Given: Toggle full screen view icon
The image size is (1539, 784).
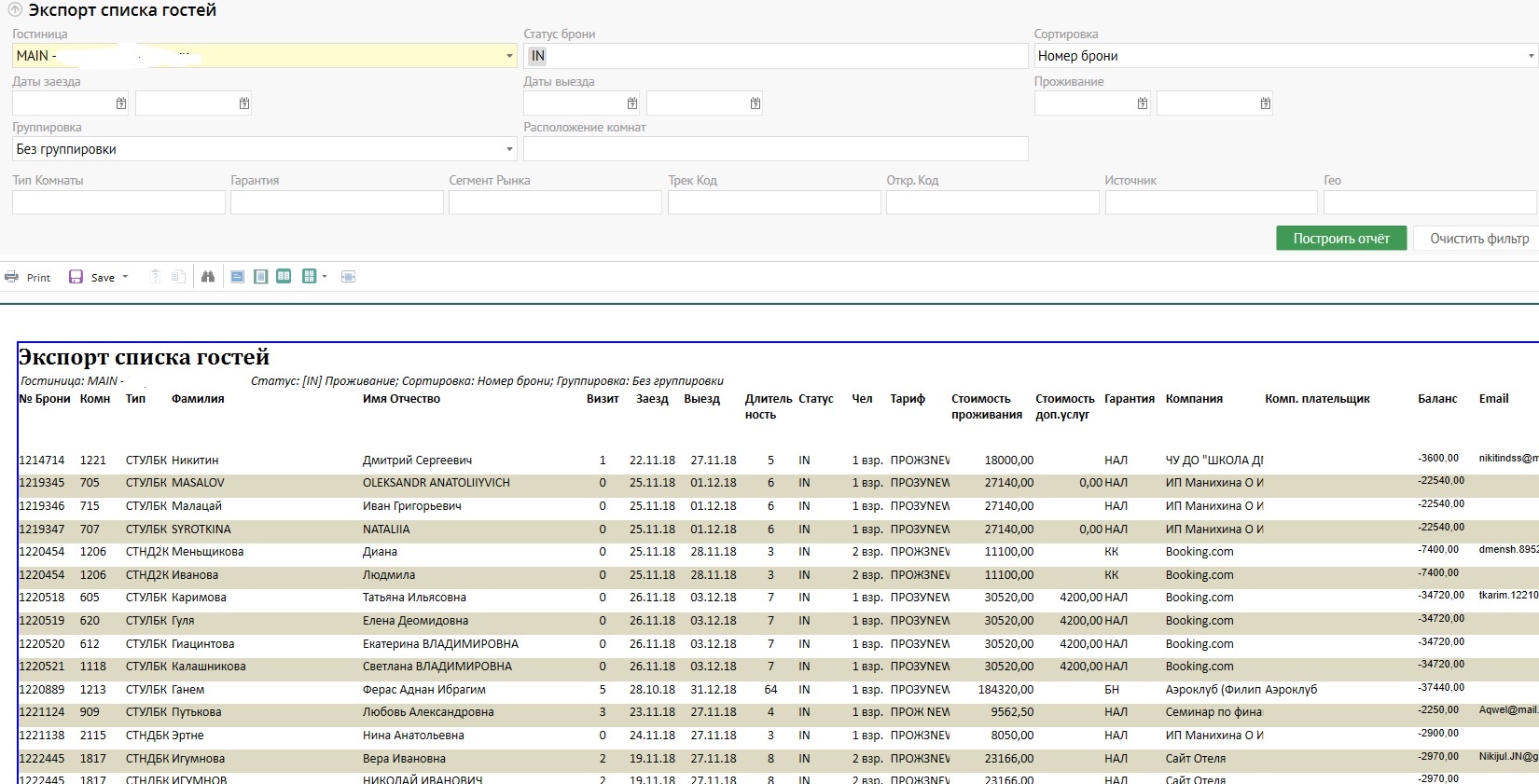Looking at the screenshot, I should [349, 277].
